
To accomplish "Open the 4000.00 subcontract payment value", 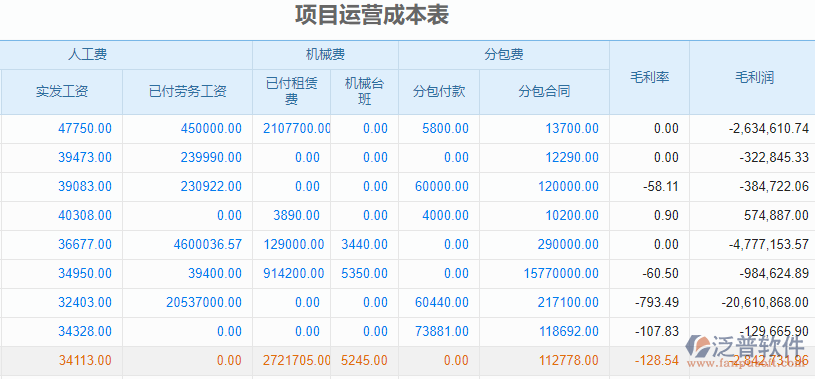I will (445, 215).
